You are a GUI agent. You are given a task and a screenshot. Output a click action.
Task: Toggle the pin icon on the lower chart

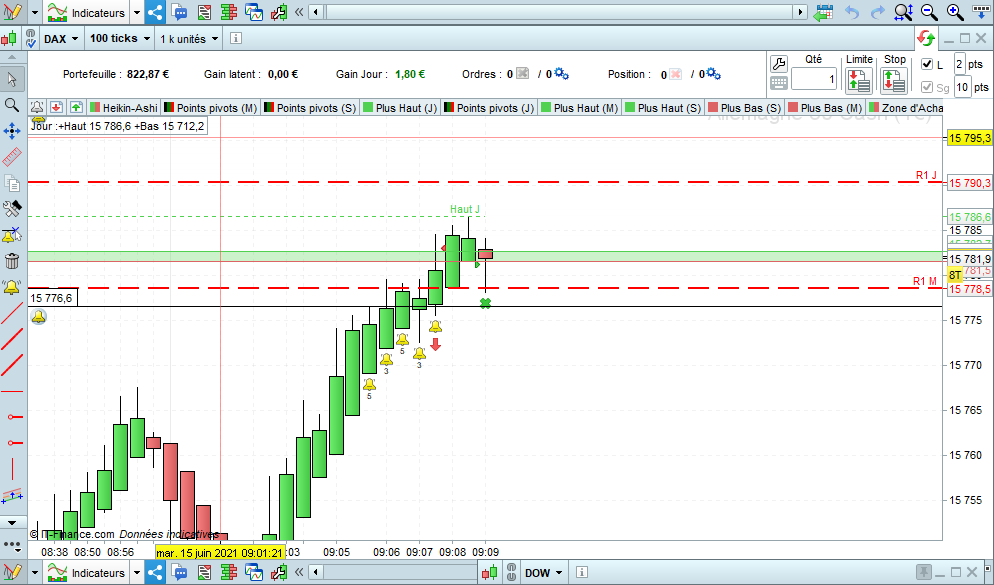924,572
